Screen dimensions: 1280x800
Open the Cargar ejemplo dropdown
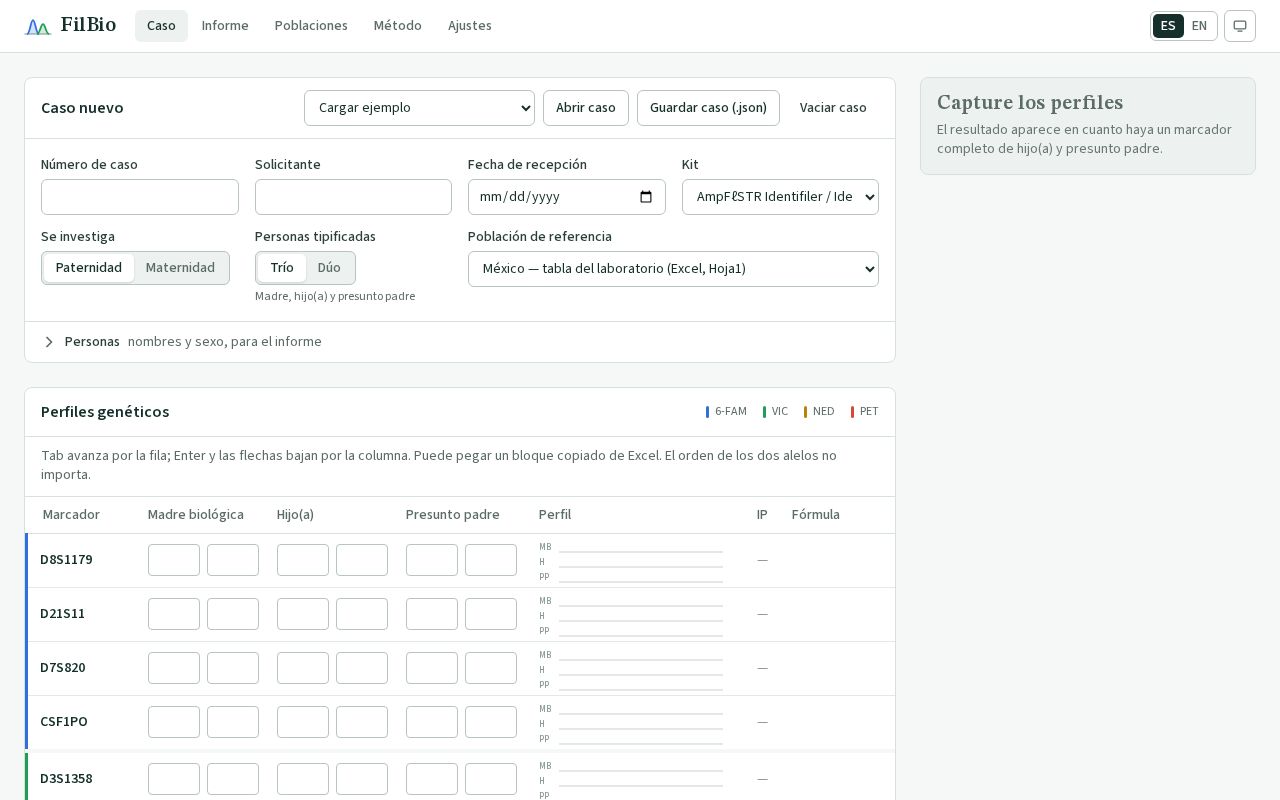click(419, 108)
